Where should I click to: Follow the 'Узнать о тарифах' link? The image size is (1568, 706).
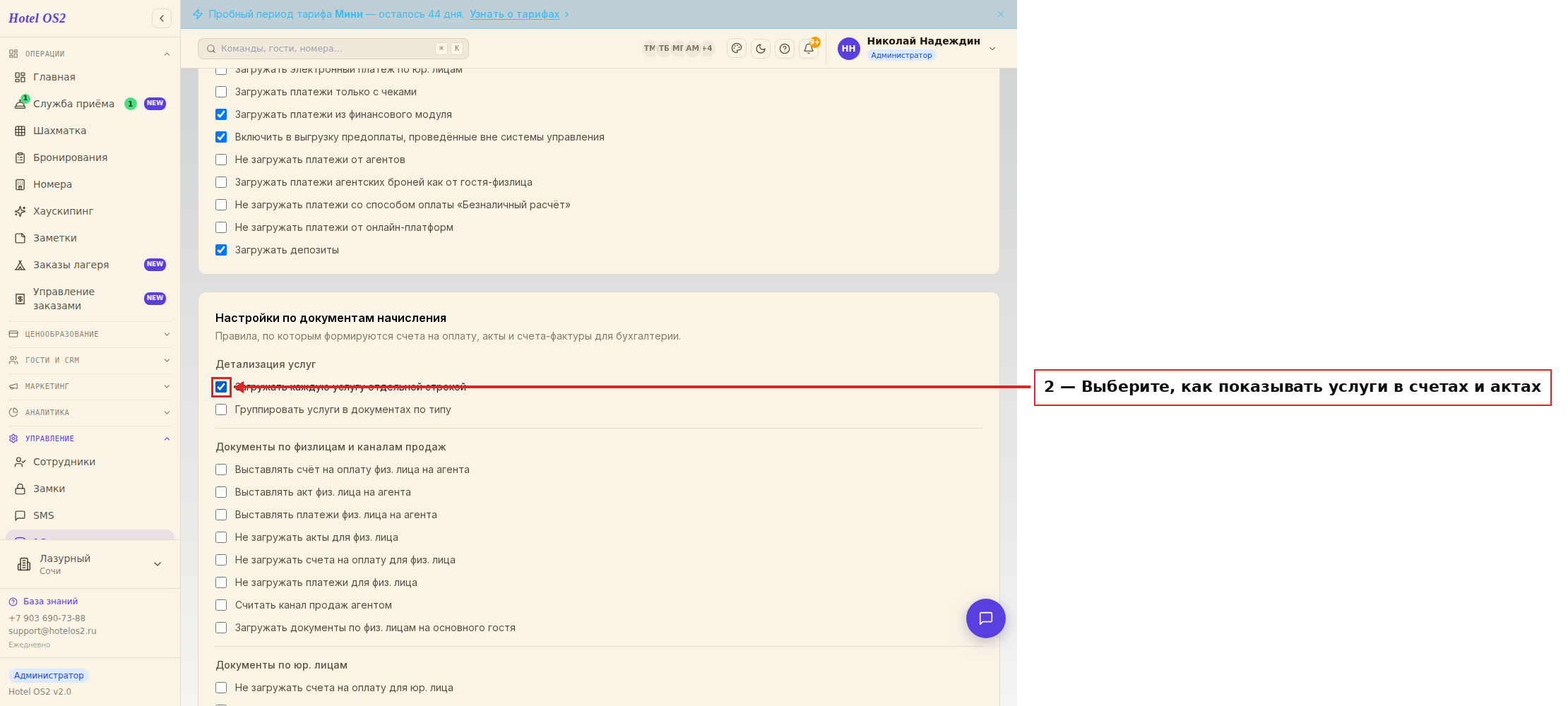(514, 14)
